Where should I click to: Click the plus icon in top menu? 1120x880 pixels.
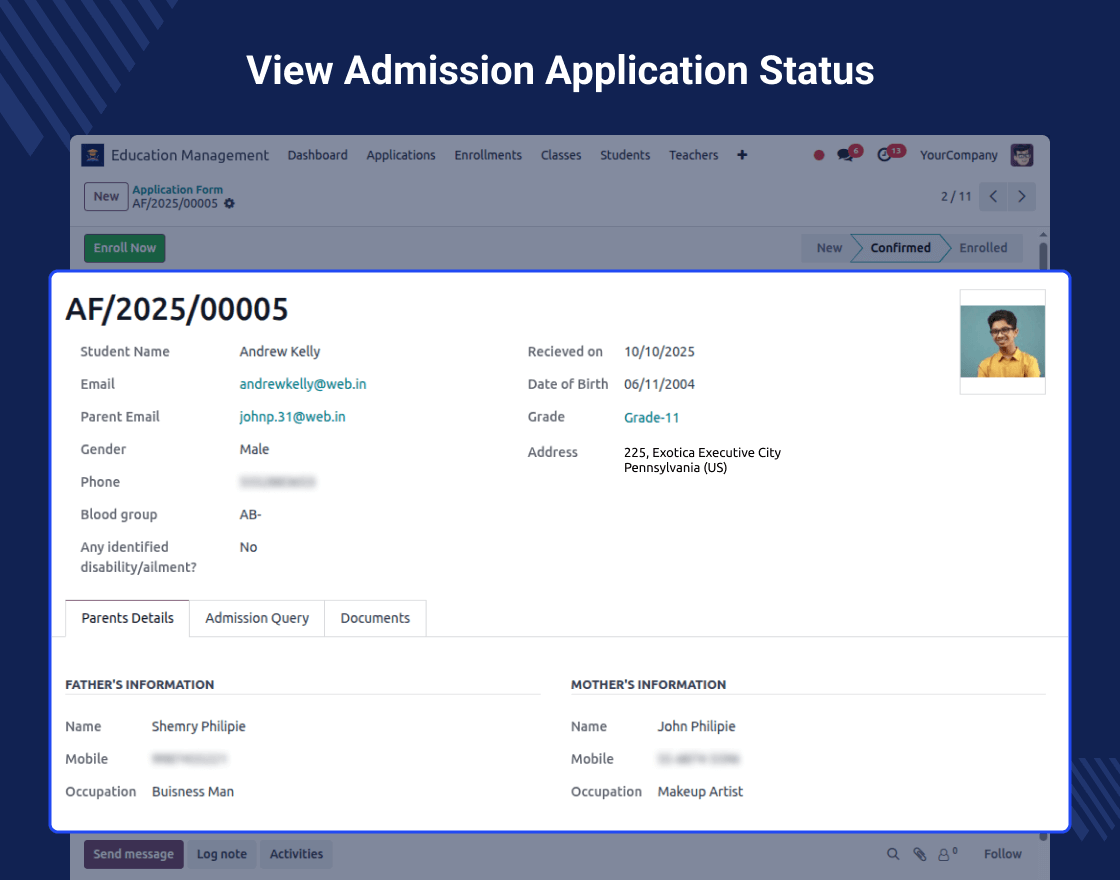pos(742,155)
